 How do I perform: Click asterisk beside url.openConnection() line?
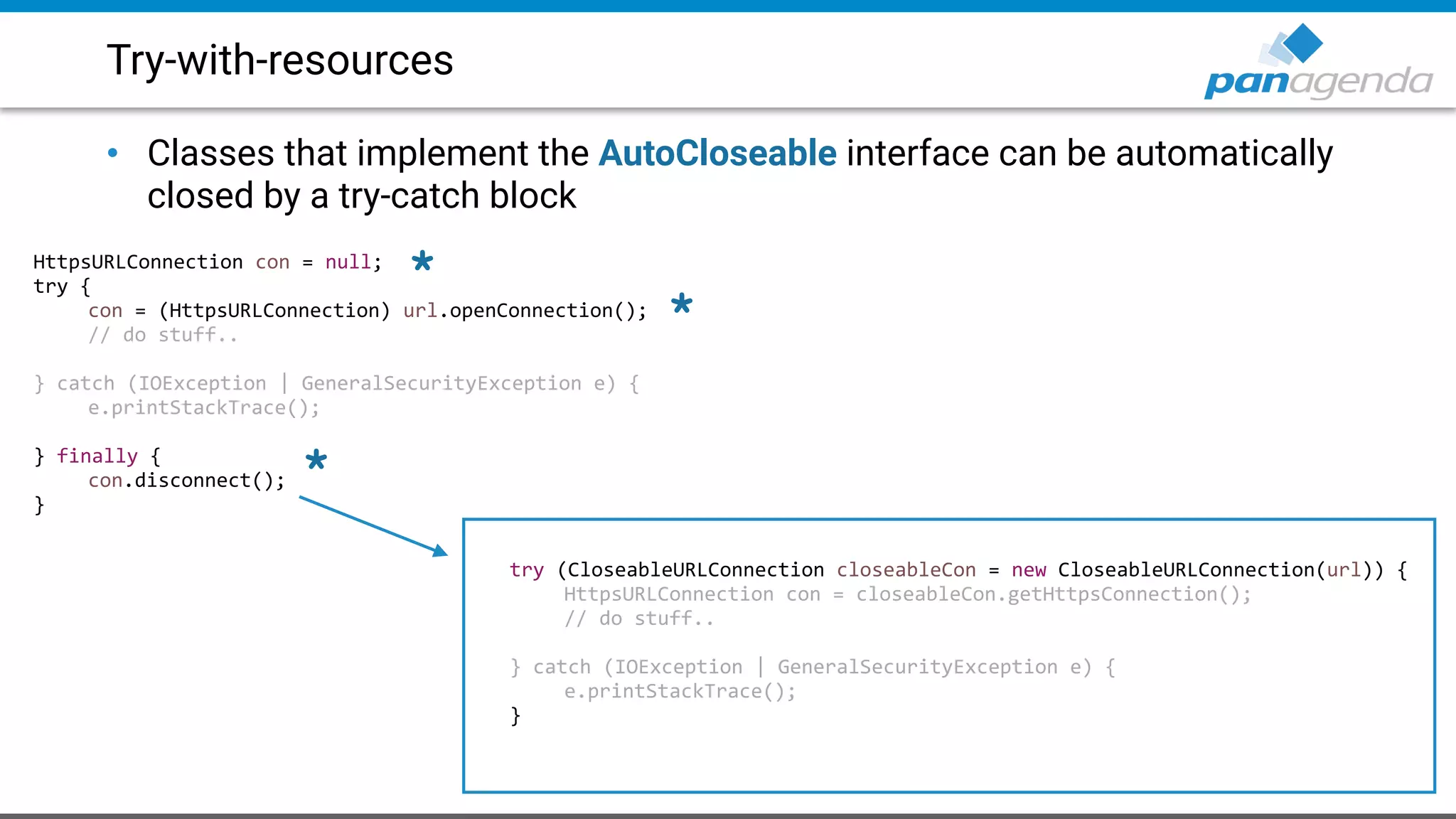pos(682,304)
